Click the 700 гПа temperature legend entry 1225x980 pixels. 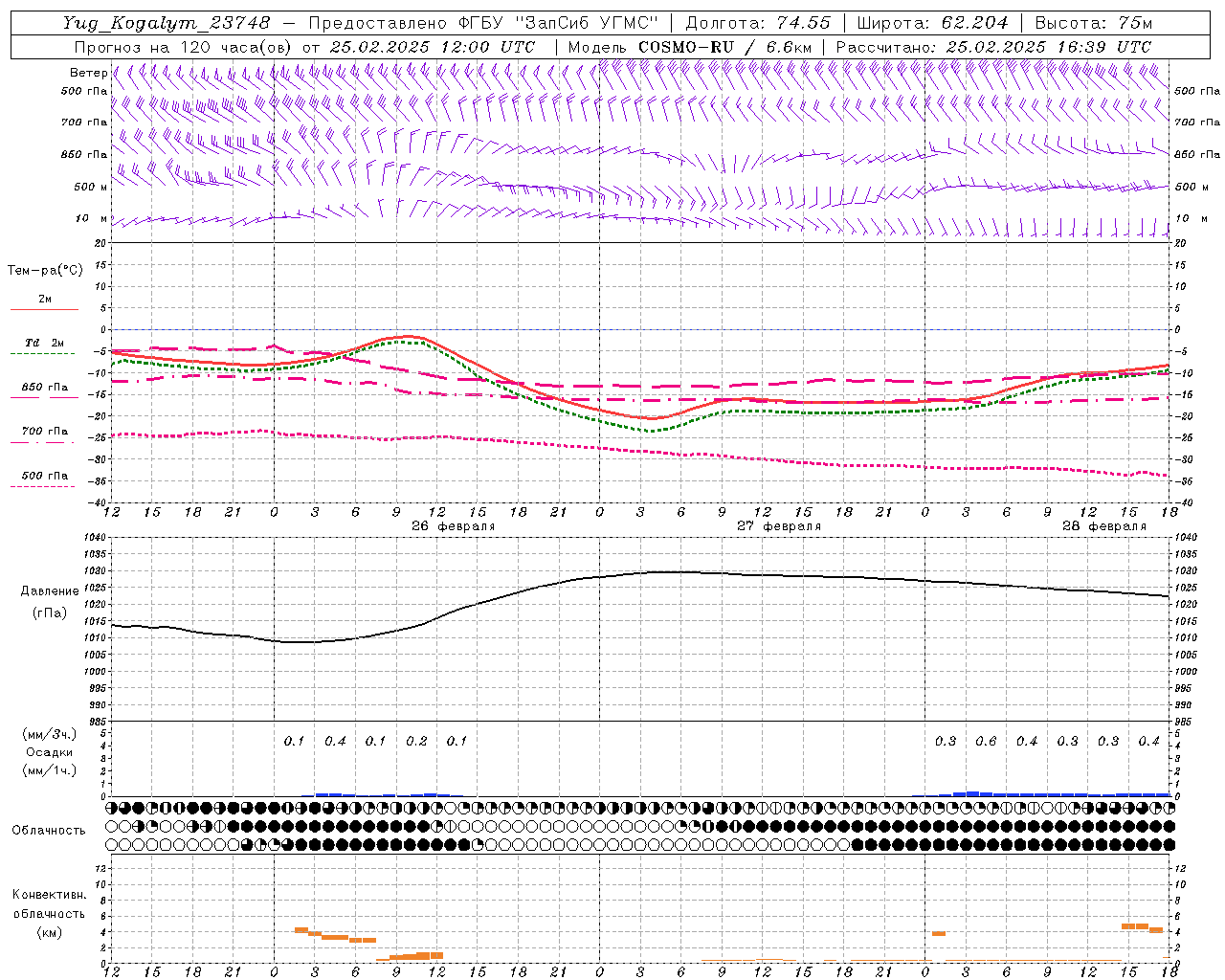pyautogui.click(x=44, y=431)
